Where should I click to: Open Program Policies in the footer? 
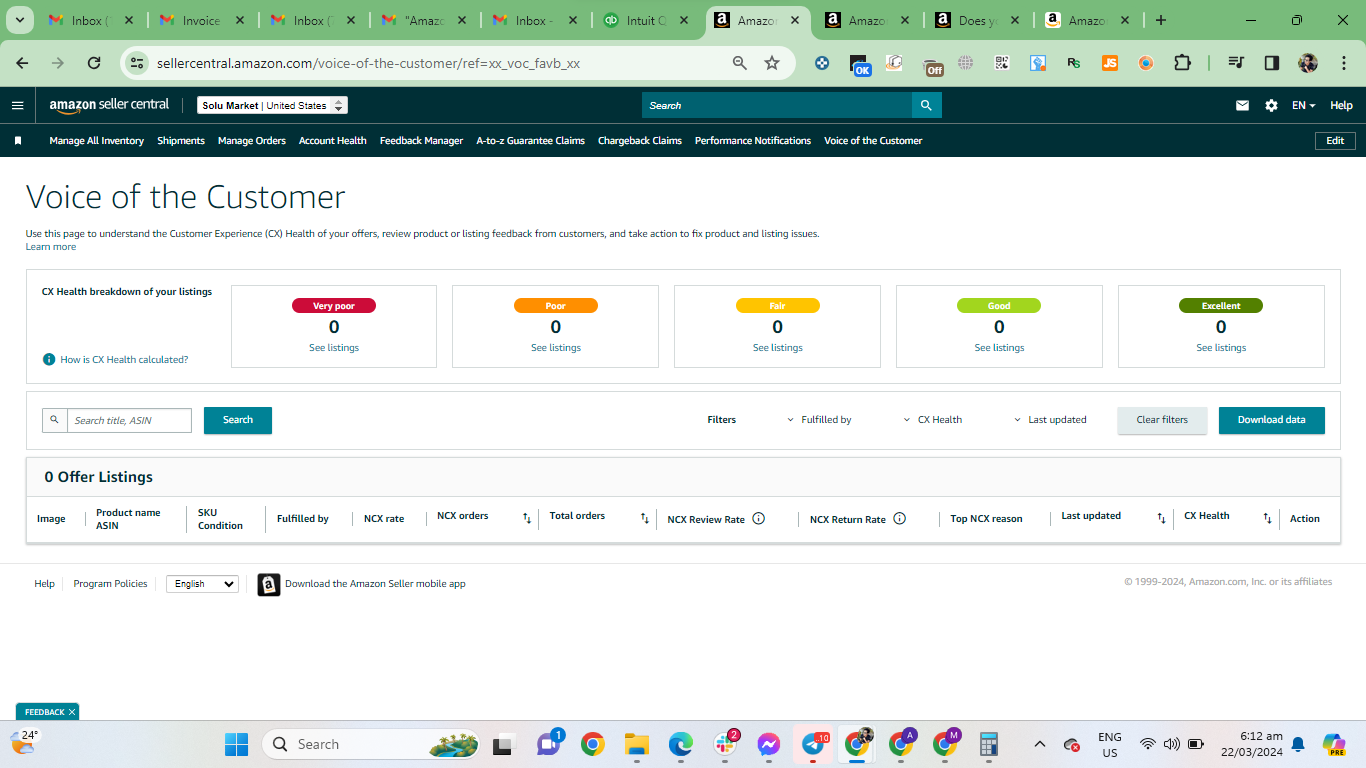pos(110,584)
